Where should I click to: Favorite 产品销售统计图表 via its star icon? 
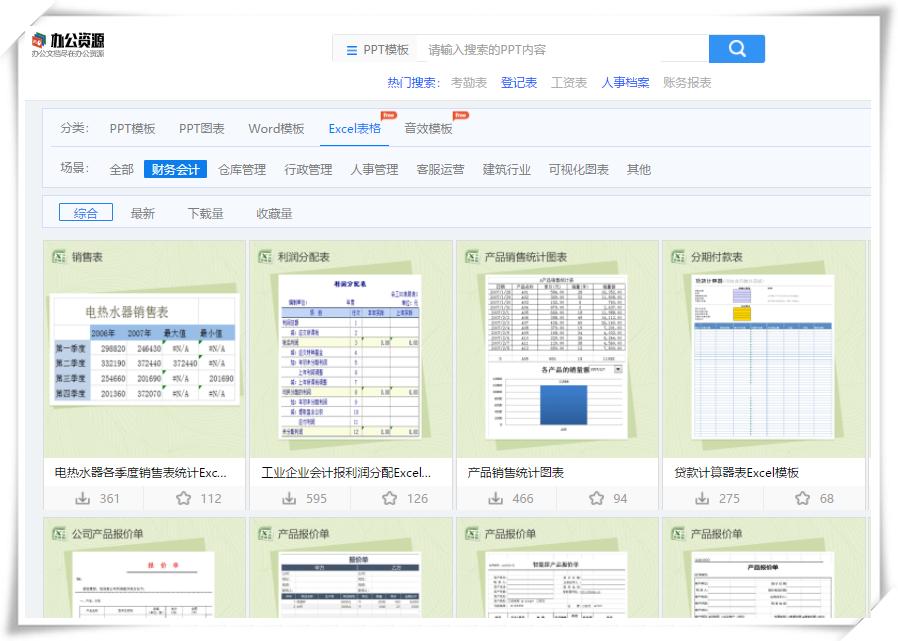coord(599,497)
